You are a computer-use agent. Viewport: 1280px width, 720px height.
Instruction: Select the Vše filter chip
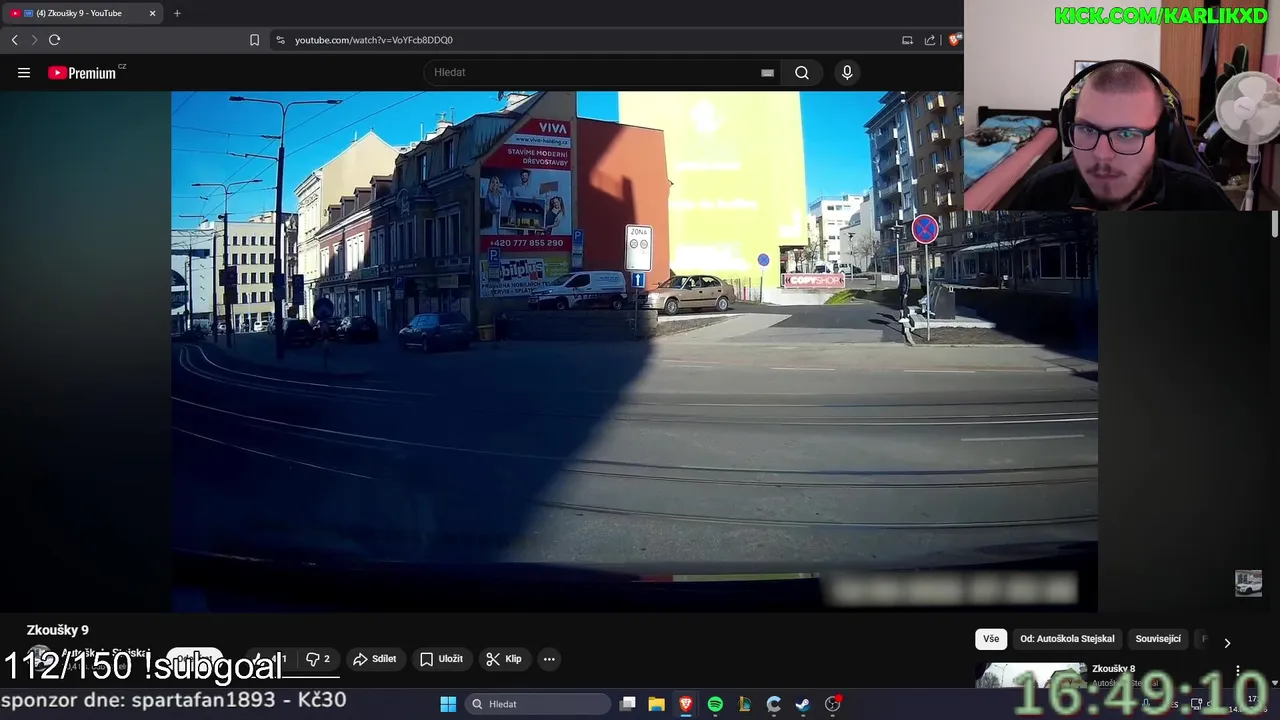click(x=990, y=639)
